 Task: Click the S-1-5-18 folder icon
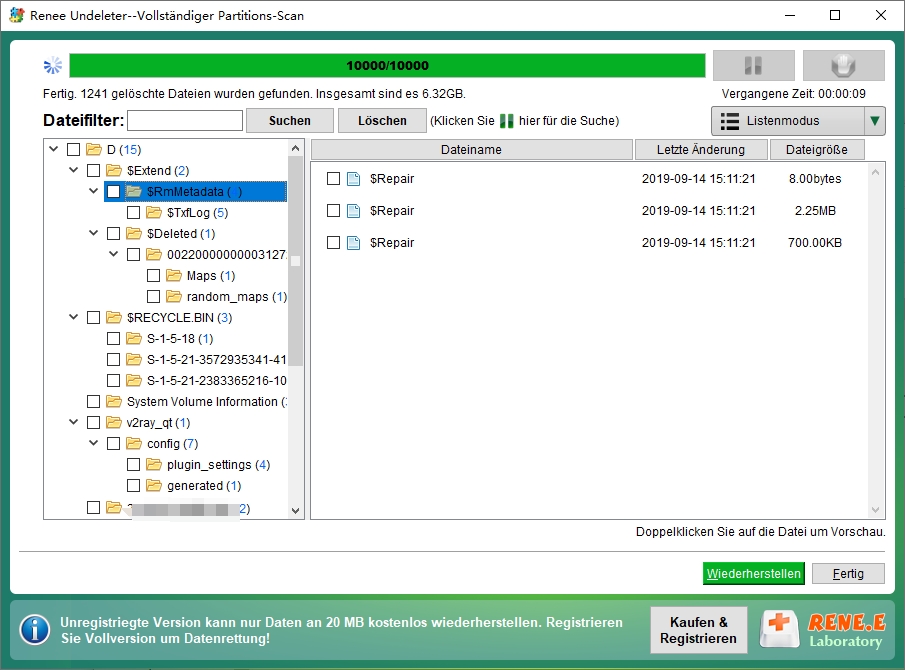[134, 338]
